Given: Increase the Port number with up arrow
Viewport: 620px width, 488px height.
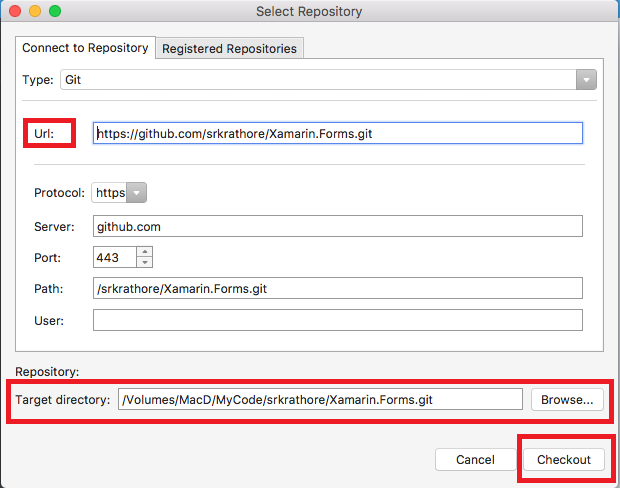Looking at the screenshot, I should 145,252.
